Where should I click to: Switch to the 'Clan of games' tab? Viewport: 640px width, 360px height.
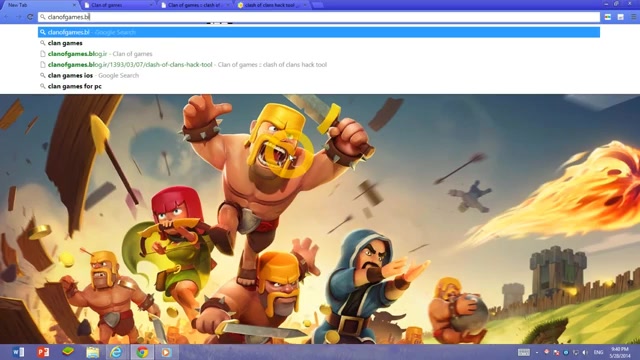(x=117, y=5)
